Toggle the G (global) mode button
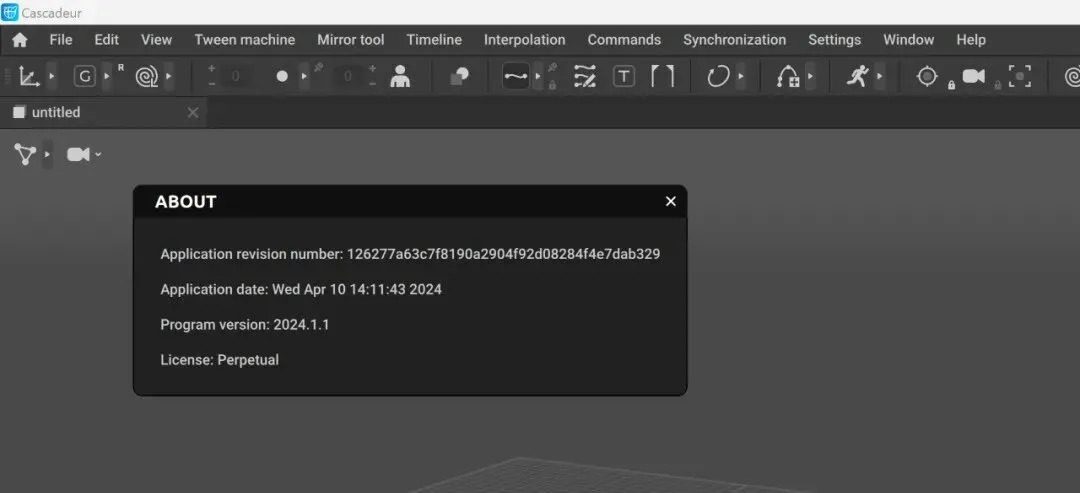The image size is (1080, 493). pos(84,76)
